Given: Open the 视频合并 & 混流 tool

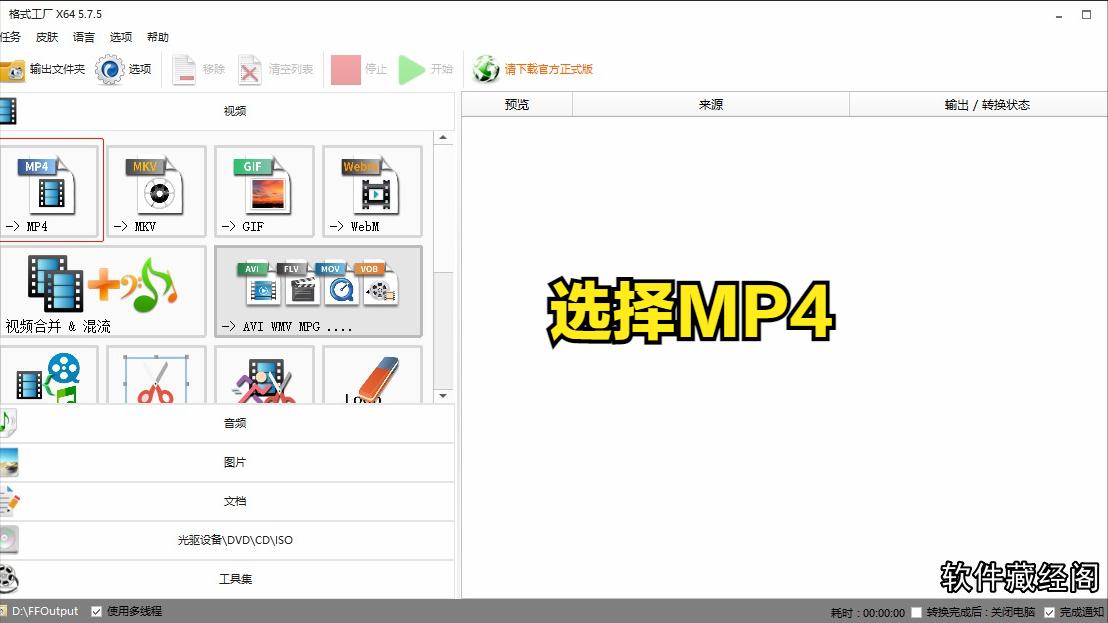Looking at the screenshot, I should pos(103,292).
